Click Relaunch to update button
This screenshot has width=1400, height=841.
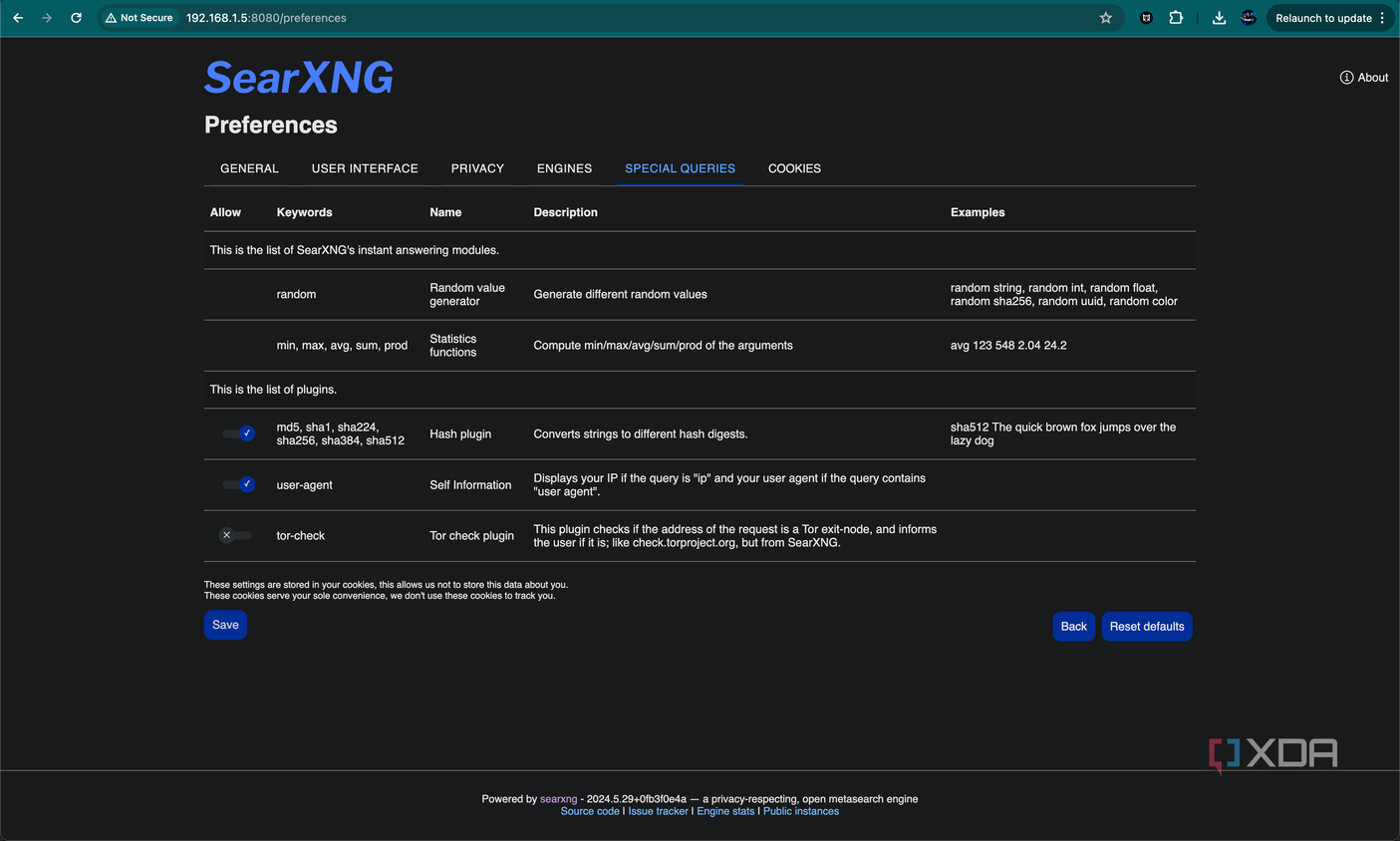coord(1323,18)
